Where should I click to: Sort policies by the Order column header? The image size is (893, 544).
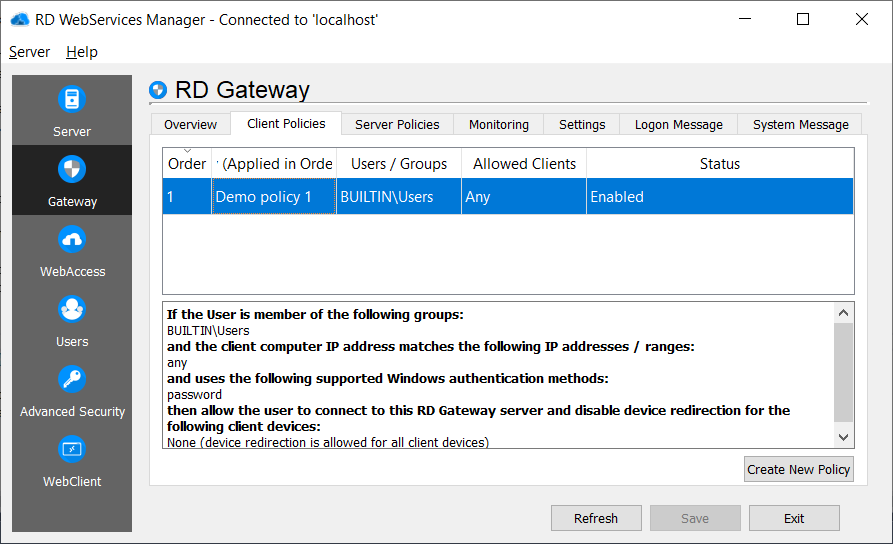click(187, 164)
